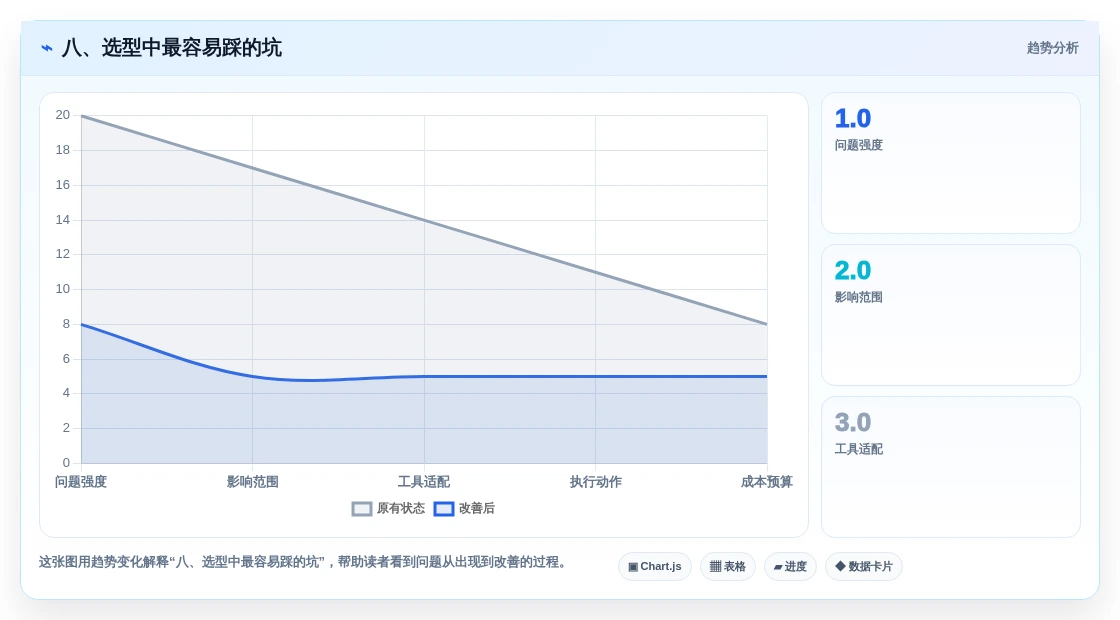Click the heading 八、选型中最容易踩的坑
This screenshot has height=620, width=1120.
click(x=172, y=48)
